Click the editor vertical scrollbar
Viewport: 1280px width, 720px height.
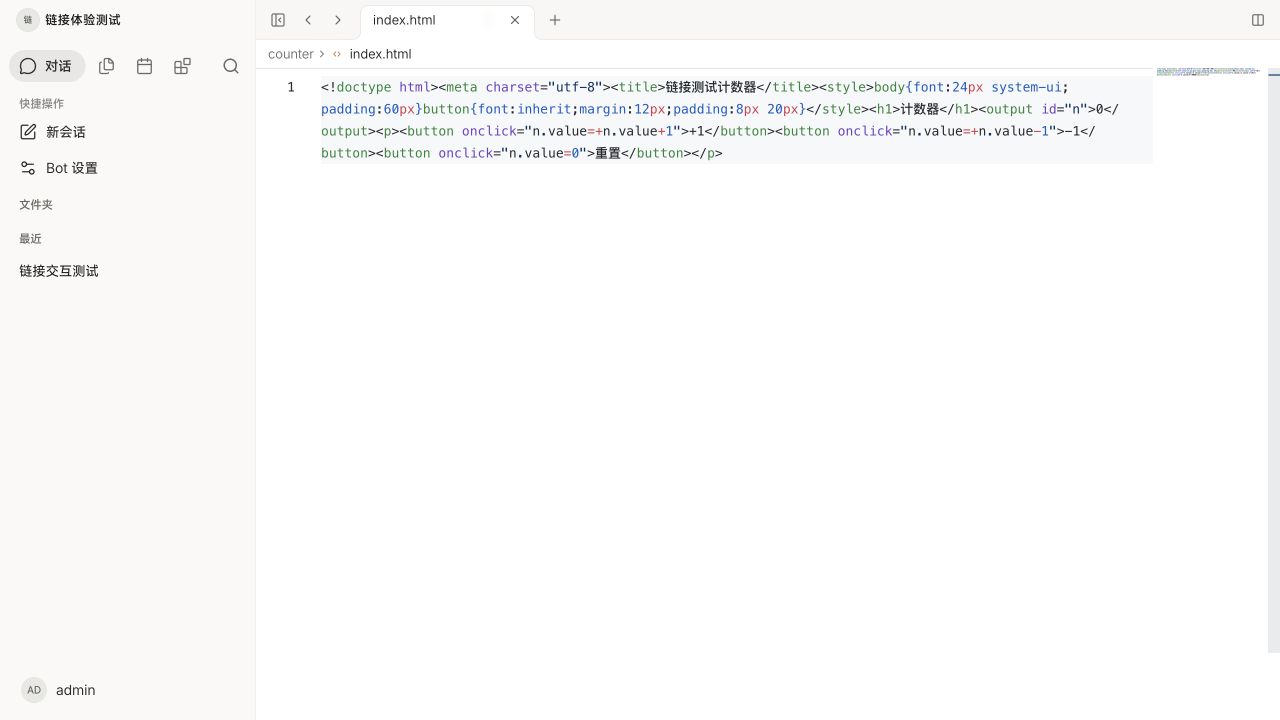click(x=1274, y=360)
